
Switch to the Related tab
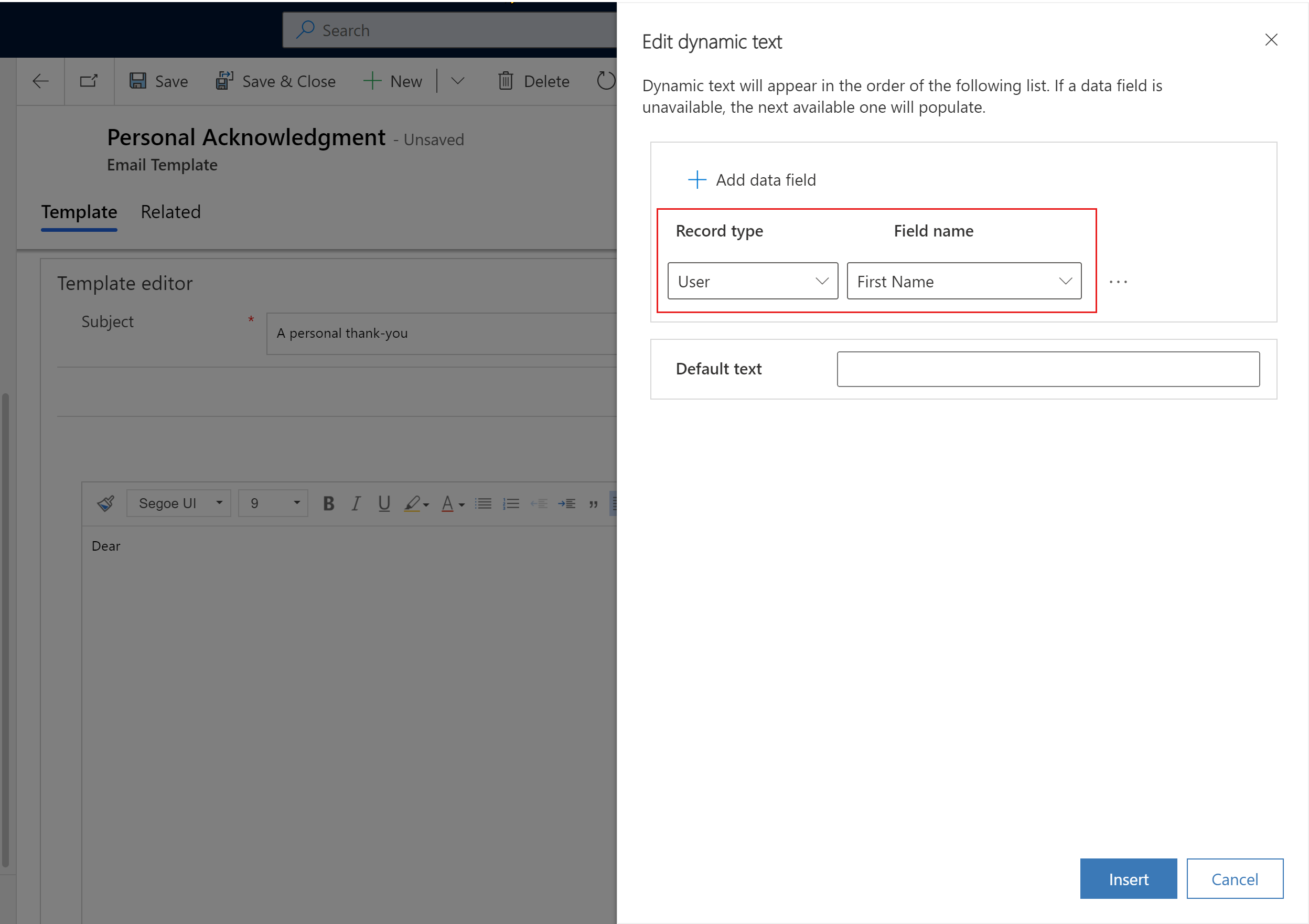tap(170, 211)
